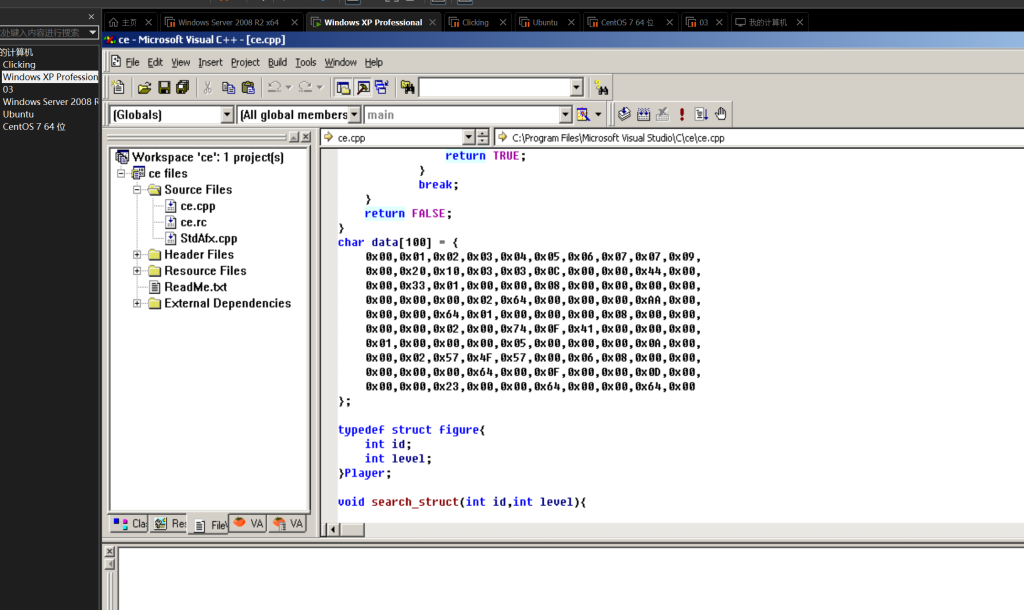
Task: Click the horizontal scrollbar left arrow in editor
Action: pyautogui.click(x=331, y=529)
